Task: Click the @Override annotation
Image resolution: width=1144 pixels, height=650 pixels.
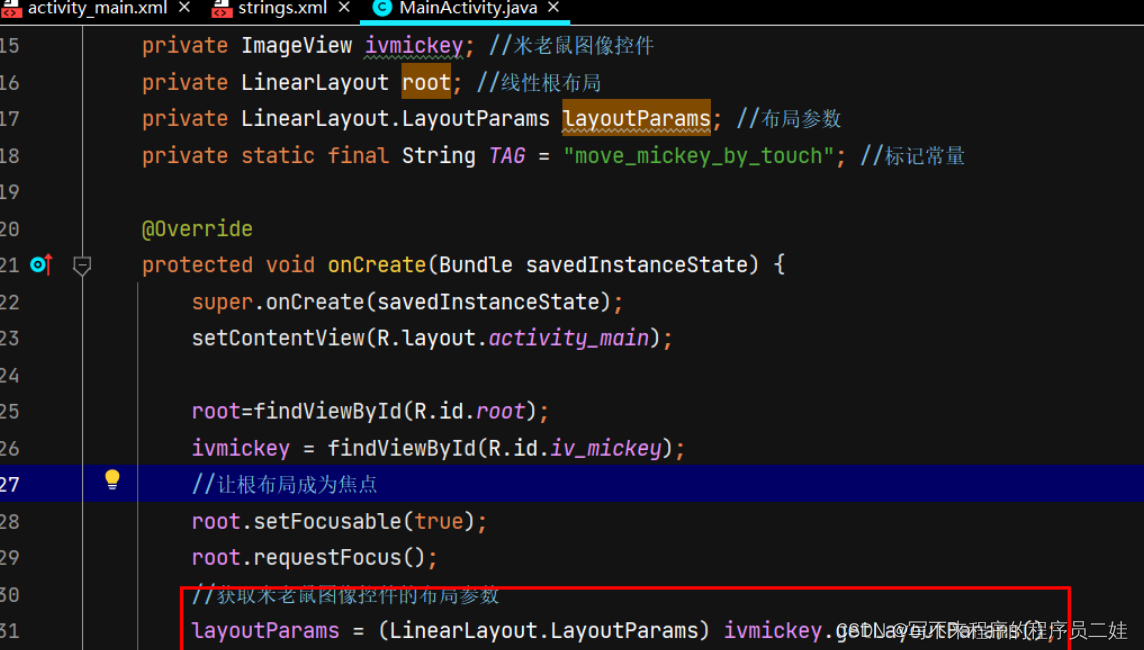Action: [x=197, y=229]
